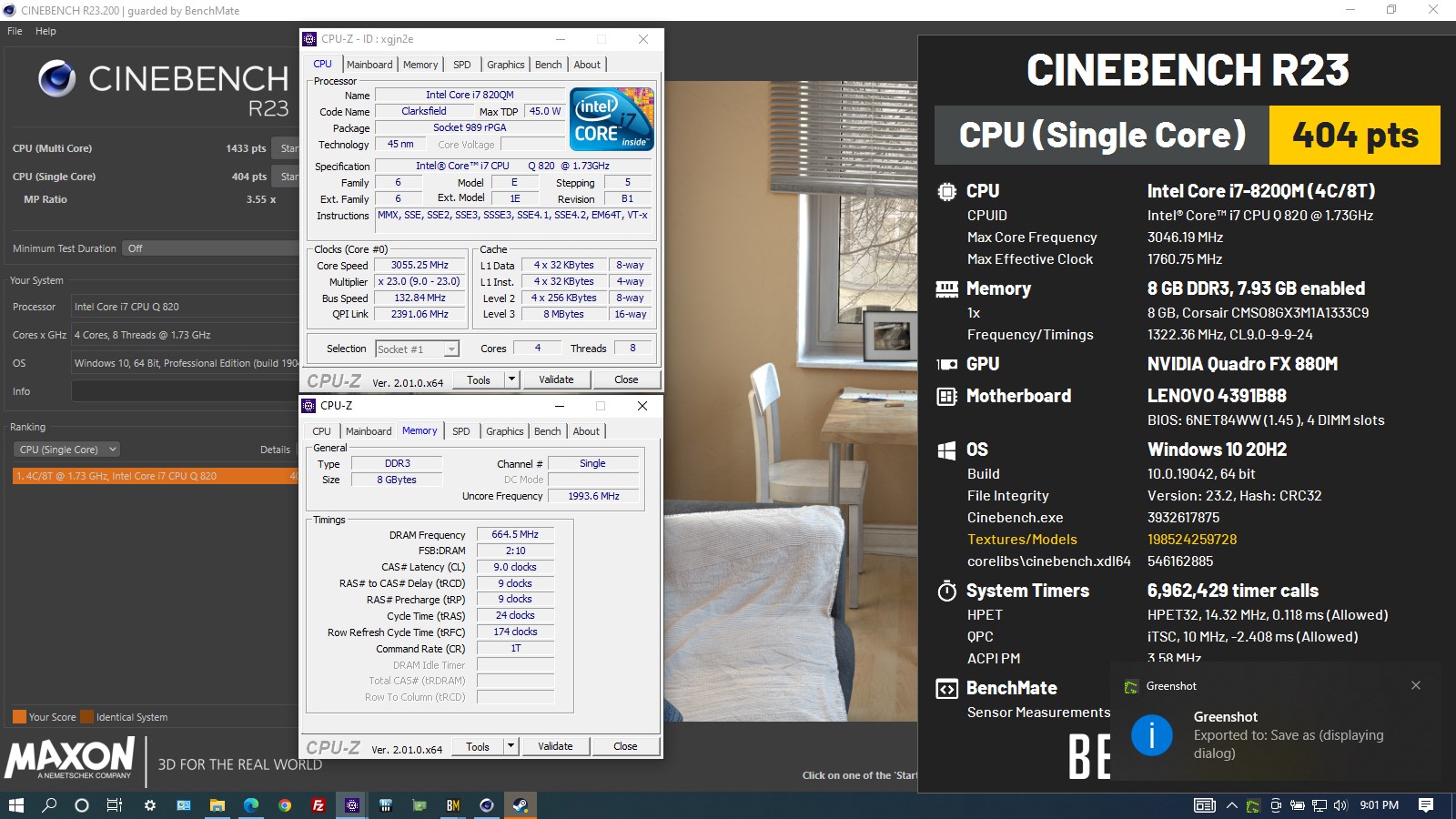Open Task View in taskbar
The height and width of the screenshot is (819, 1456).
click(x=115, y=805)
